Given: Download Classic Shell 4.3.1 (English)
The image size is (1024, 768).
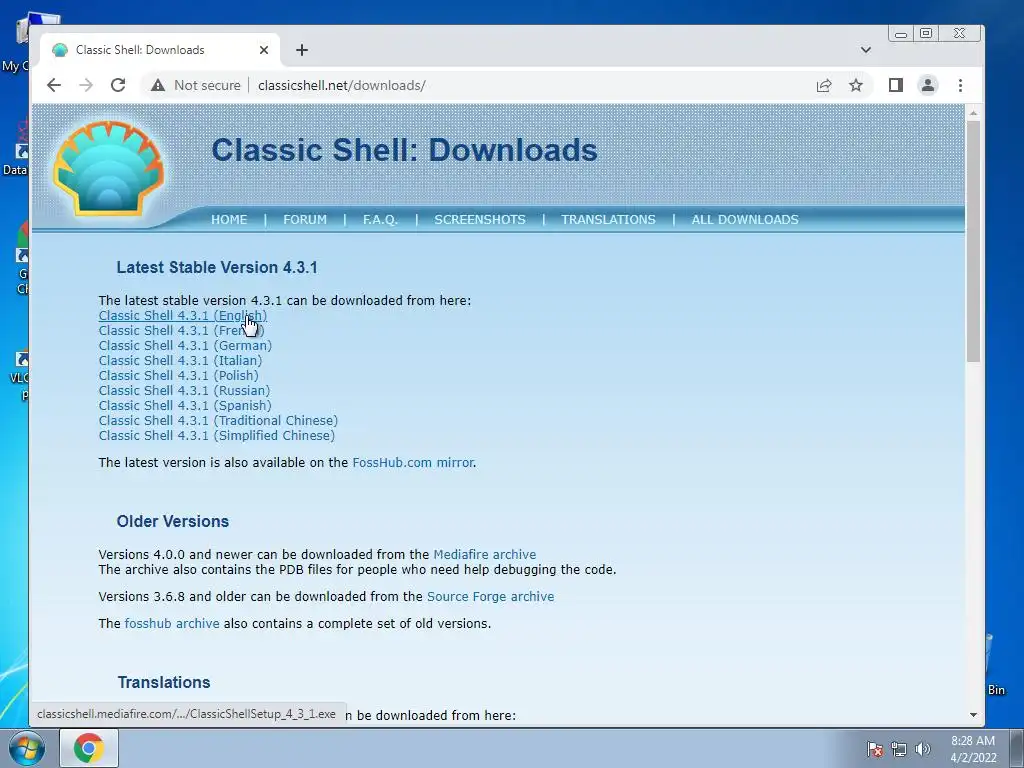Looking at the screenshot, I should tap(183, 315).
